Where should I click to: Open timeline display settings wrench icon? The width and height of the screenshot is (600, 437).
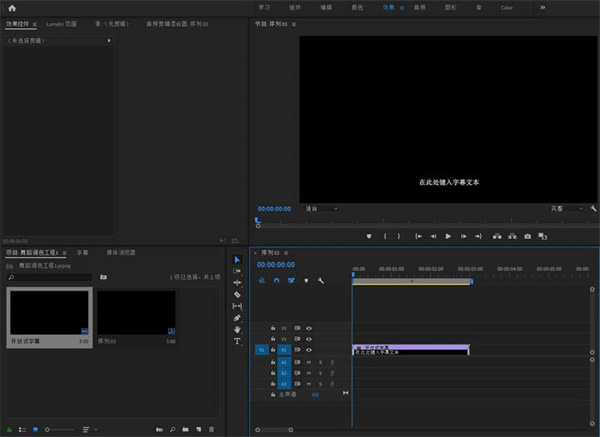(x=320, y=281)
